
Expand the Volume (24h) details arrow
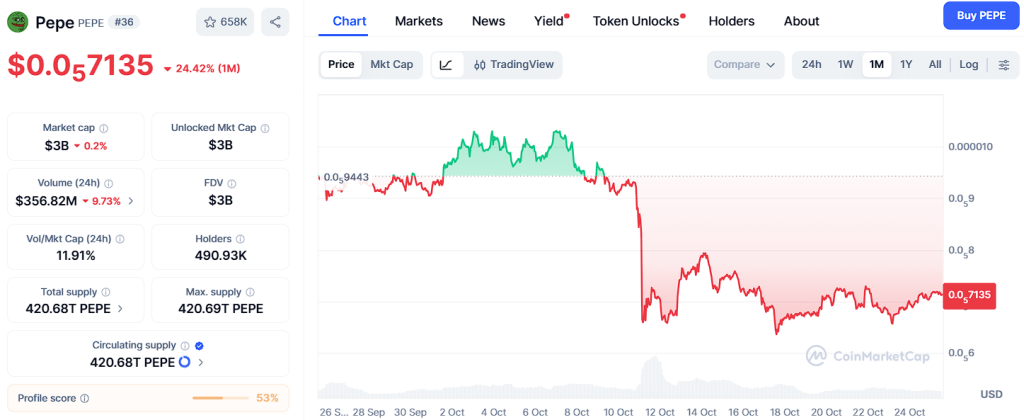pos(131,201)
